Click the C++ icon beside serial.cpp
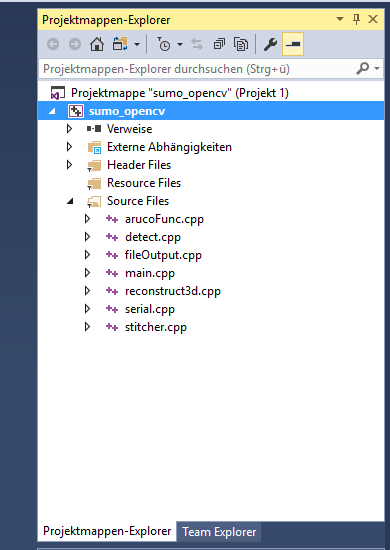 point(112,309)
